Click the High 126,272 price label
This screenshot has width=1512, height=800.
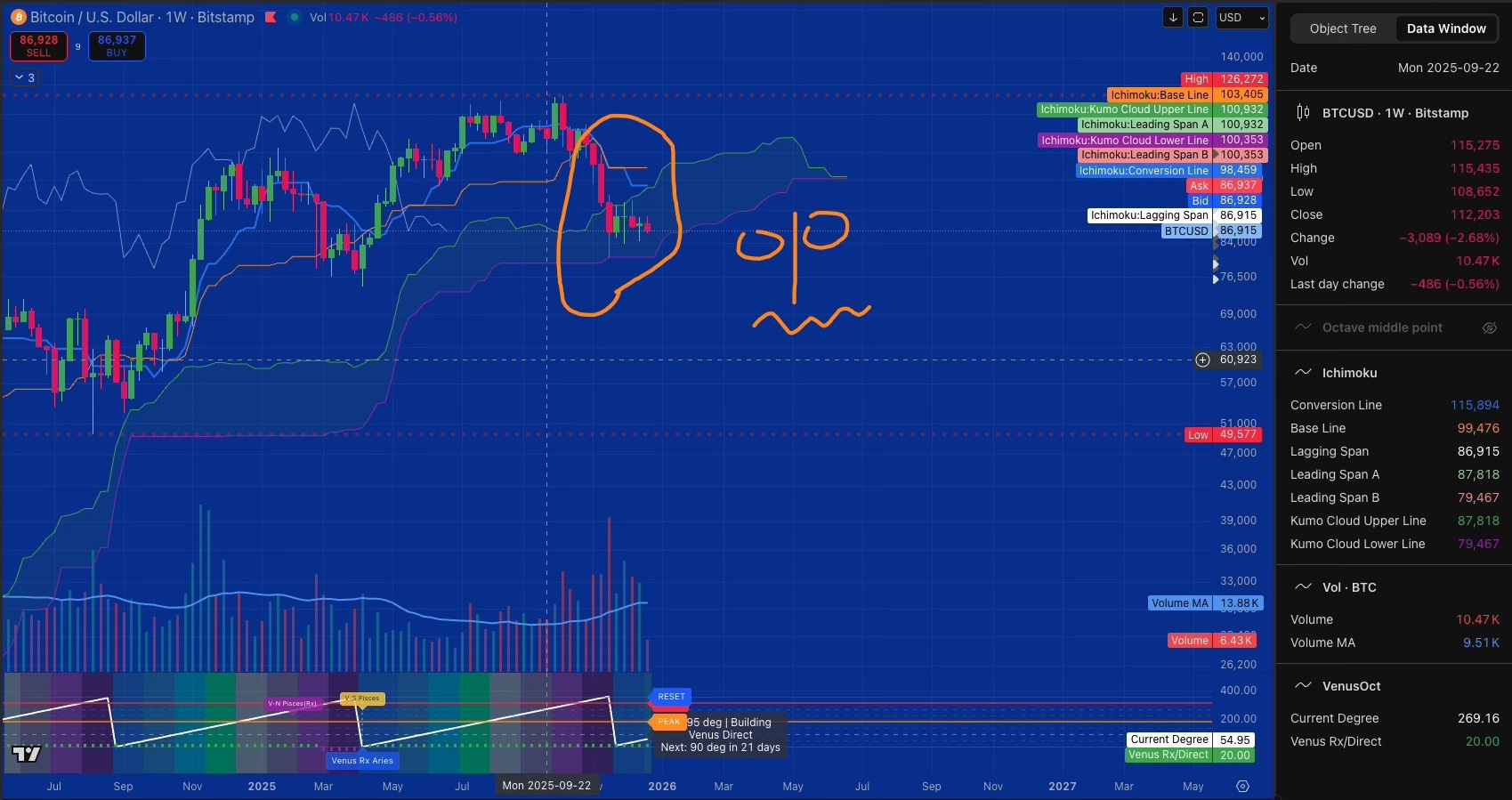(x=1224, y=79)
